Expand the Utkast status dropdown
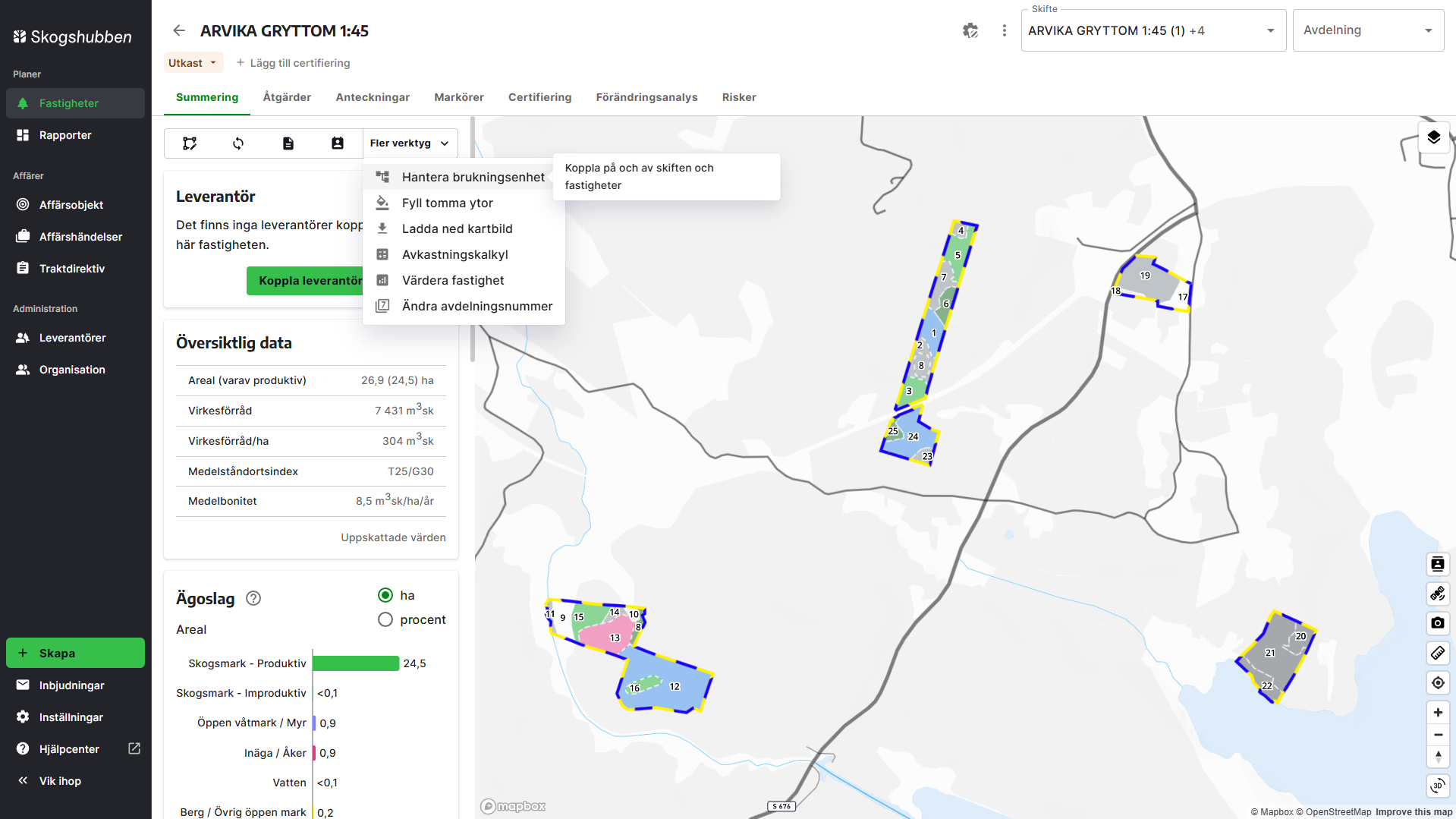The image size is (1456, 819). click(x=193, y=63)
